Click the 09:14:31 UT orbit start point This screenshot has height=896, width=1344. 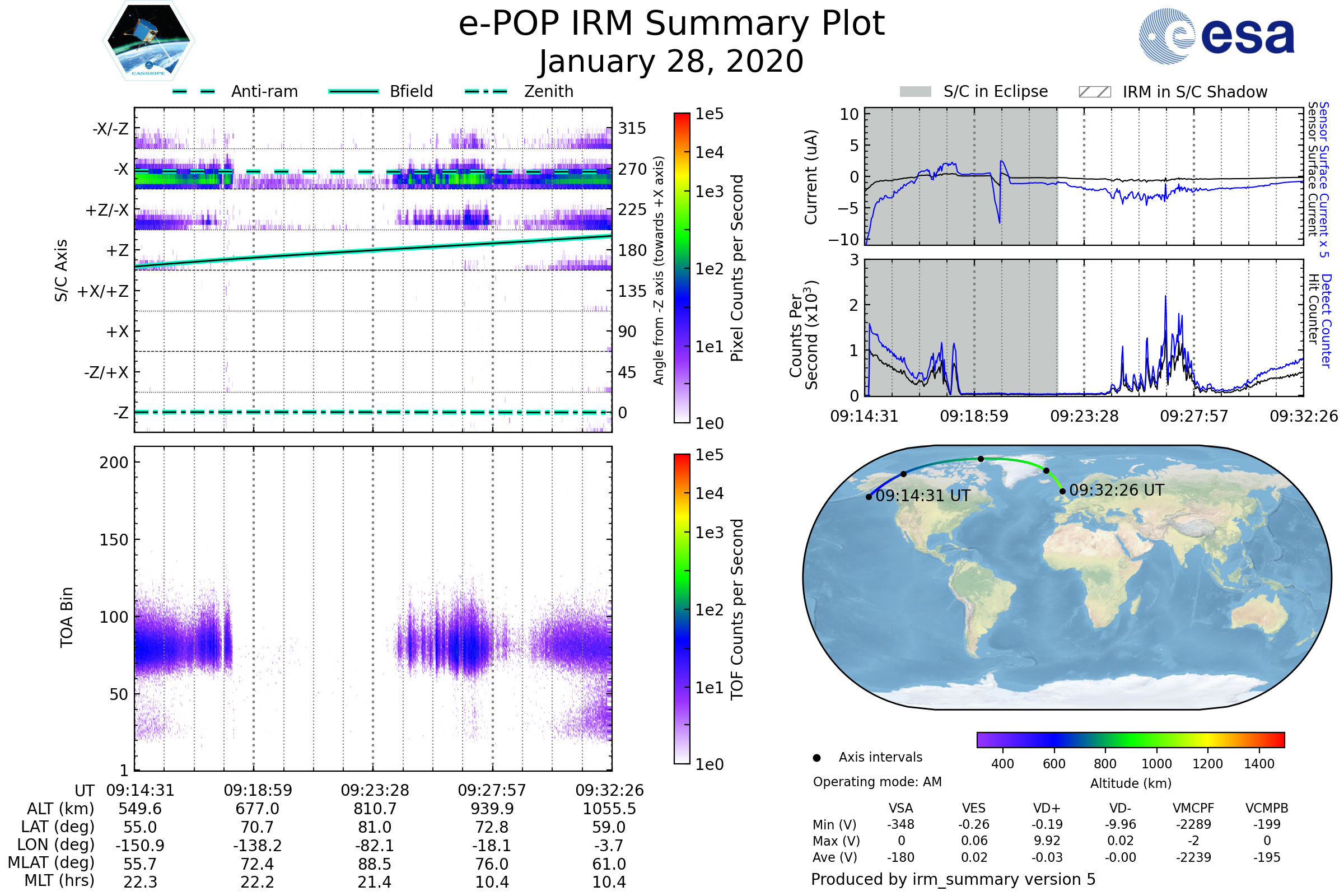tap(869, 497)
